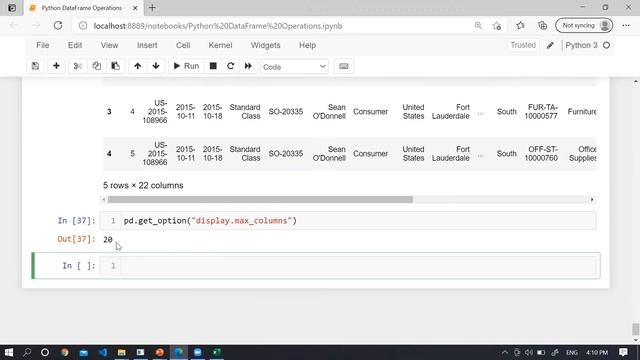Click the Python 3 kernel name
Viewport: 640px width, 360px height.
click(x=581, y=45)
